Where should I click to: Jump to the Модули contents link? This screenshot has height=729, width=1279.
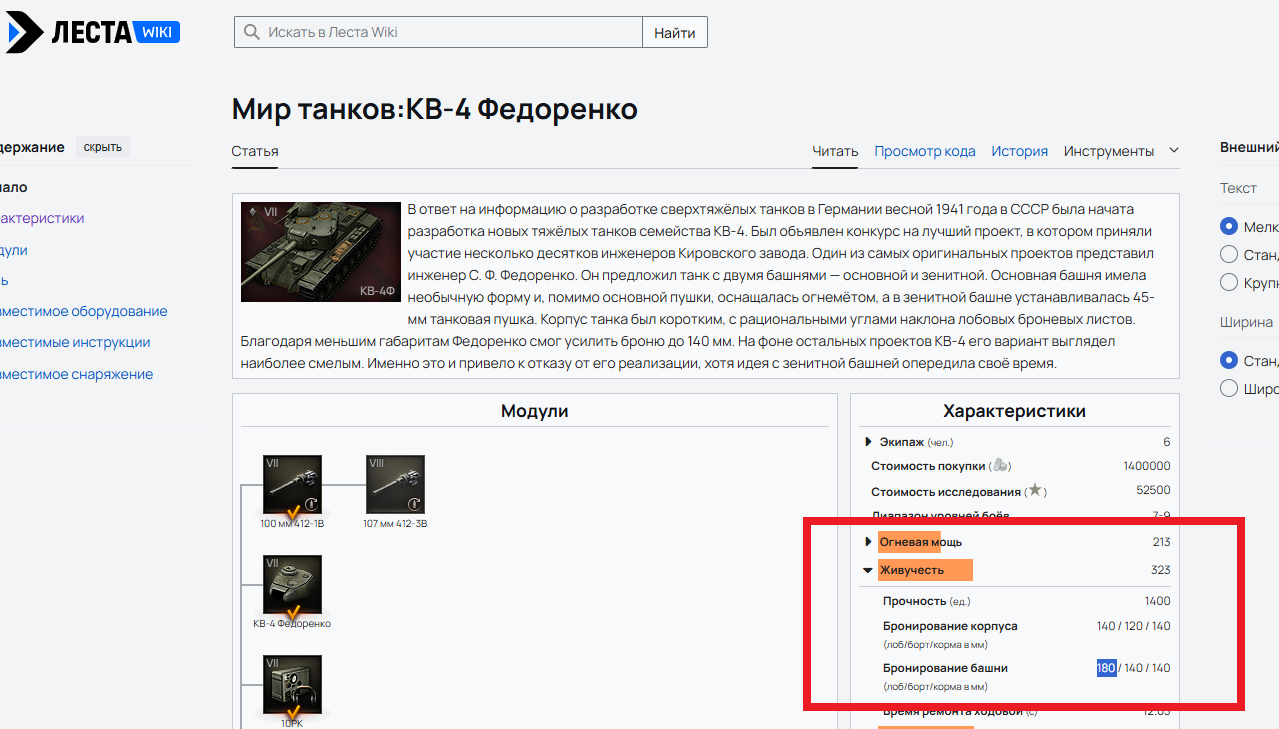click(14, 250)
